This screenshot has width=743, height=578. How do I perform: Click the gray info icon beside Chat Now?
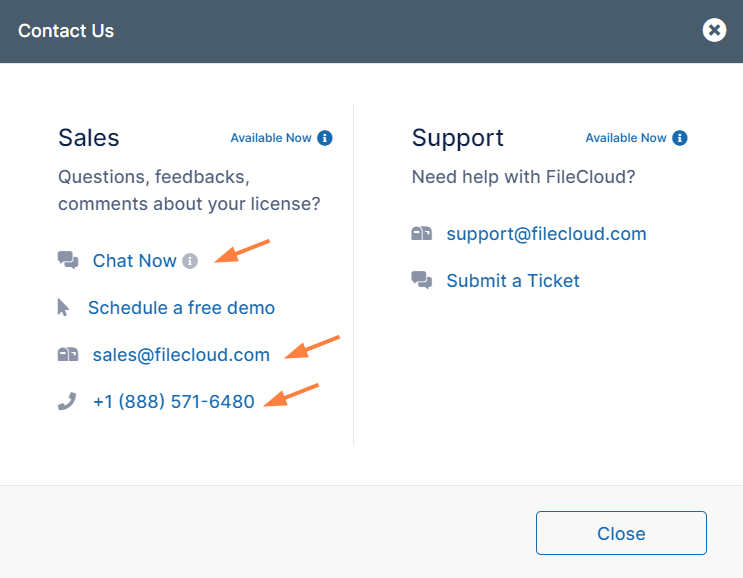(190, 261)
